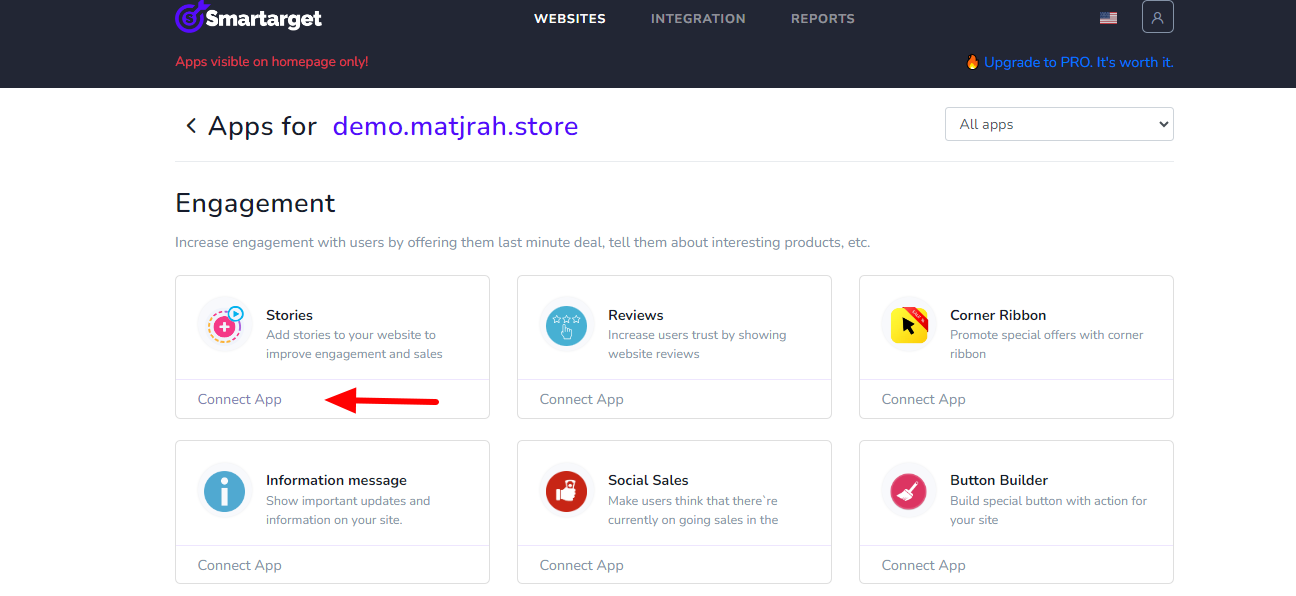The width and height of the screenshot is (1296, 596).
Task: Open the US flag language selector
Action: click(1108, 18)
